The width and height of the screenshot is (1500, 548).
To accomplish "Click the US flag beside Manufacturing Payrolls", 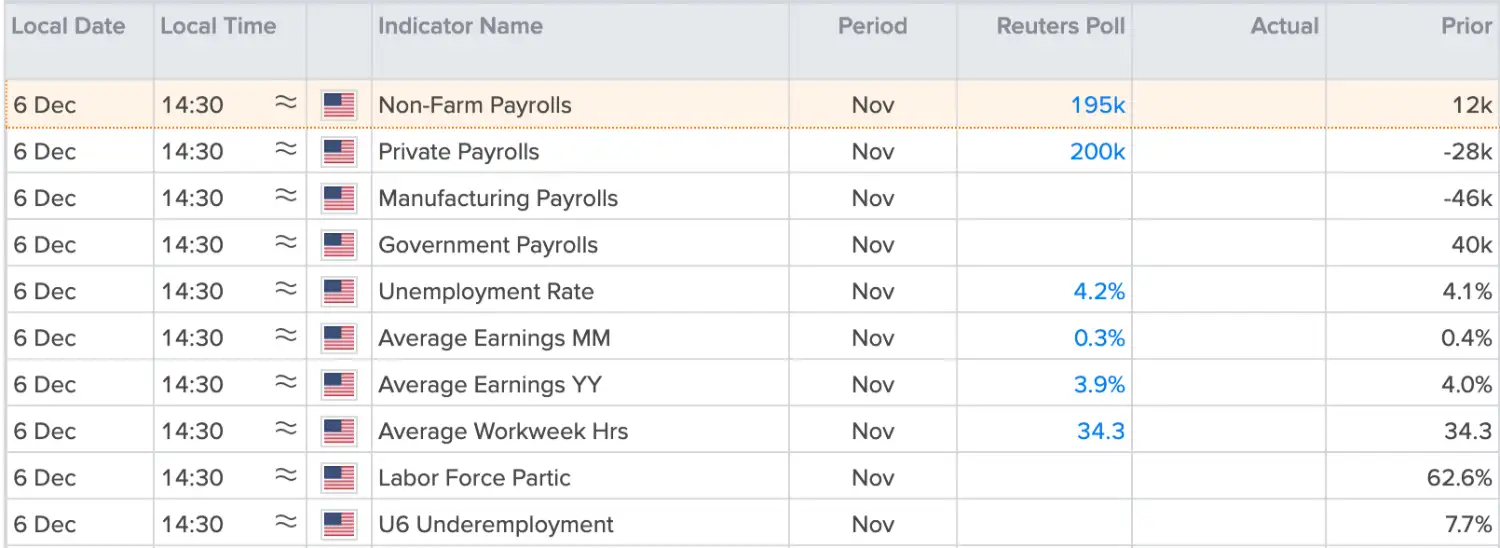I will (x=339, y=199).
